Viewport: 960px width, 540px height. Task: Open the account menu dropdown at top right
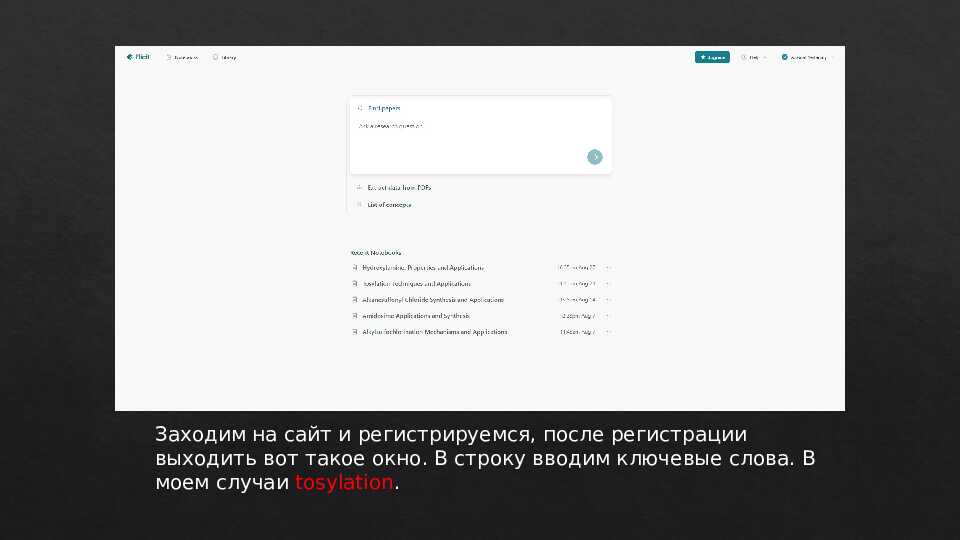[x=808, y=57]
